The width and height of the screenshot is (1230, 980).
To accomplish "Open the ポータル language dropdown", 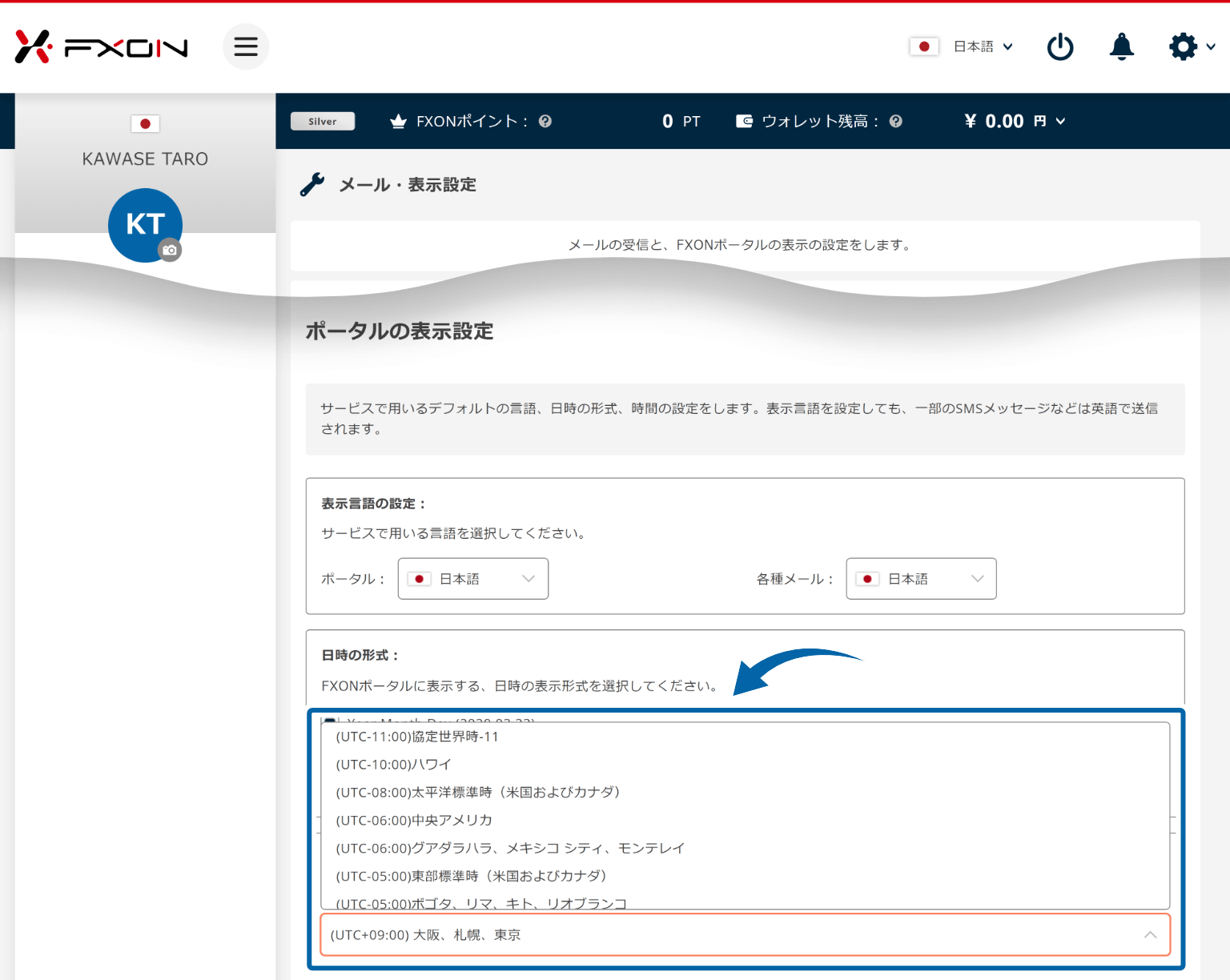I will click(x=473, y=579).
